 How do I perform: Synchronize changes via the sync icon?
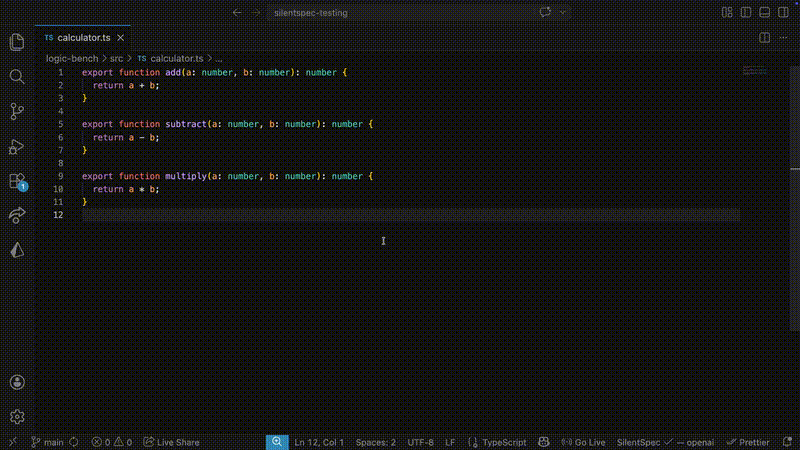74,442
